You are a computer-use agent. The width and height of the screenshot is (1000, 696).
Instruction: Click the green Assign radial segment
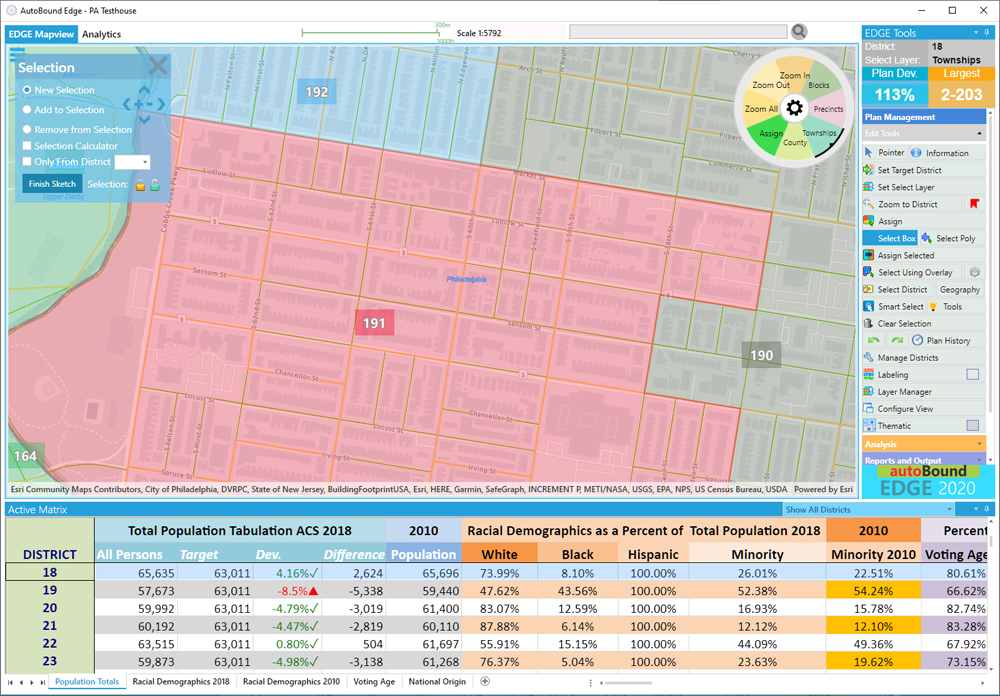point(770,134)
